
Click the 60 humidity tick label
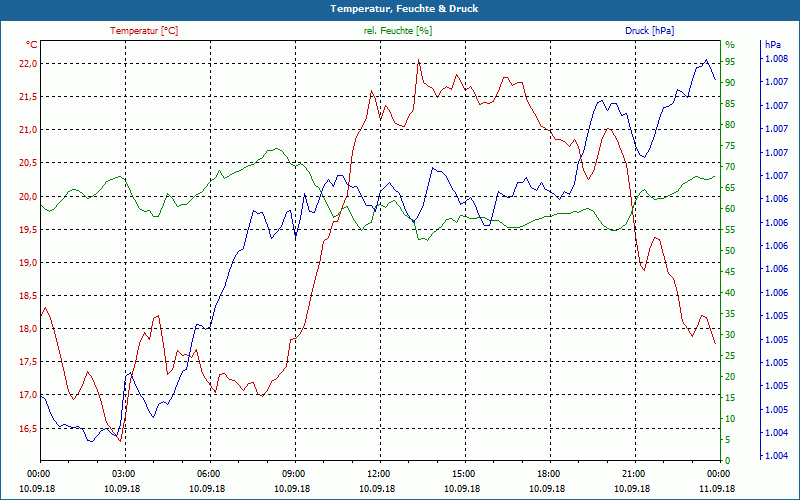pos(730,209)
